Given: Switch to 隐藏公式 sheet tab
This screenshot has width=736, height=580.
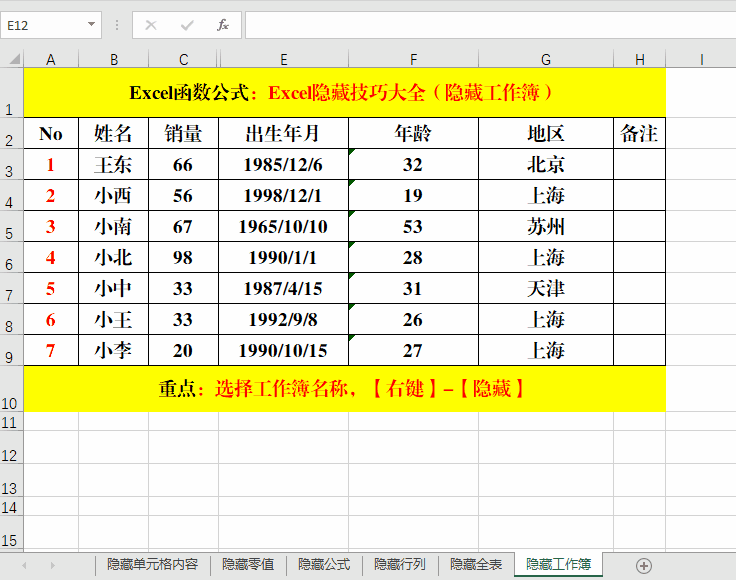Looking at the screenshot, I should 324,565.
